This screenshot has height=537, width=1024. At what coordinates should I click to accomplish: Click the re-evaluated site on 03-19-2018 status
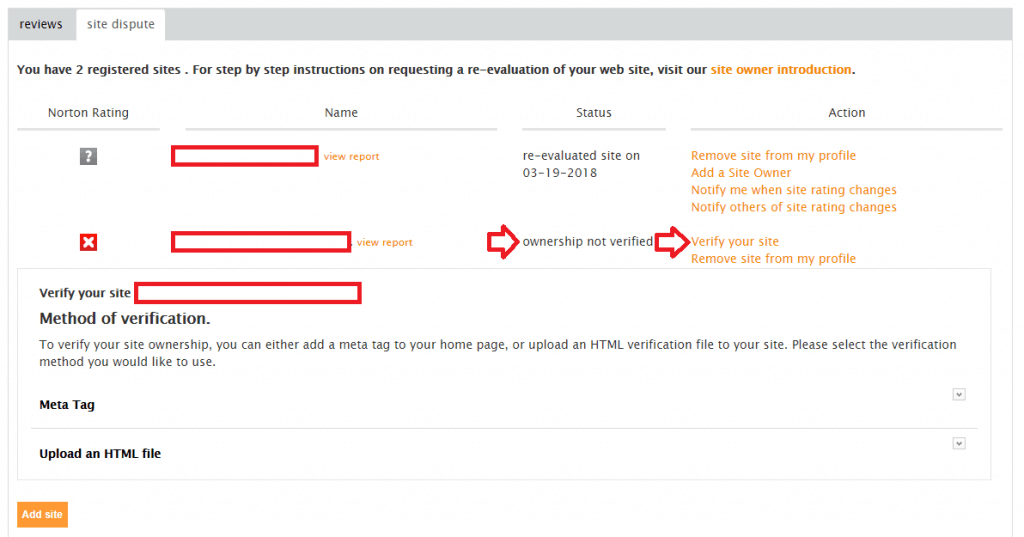tap(581, 164)
